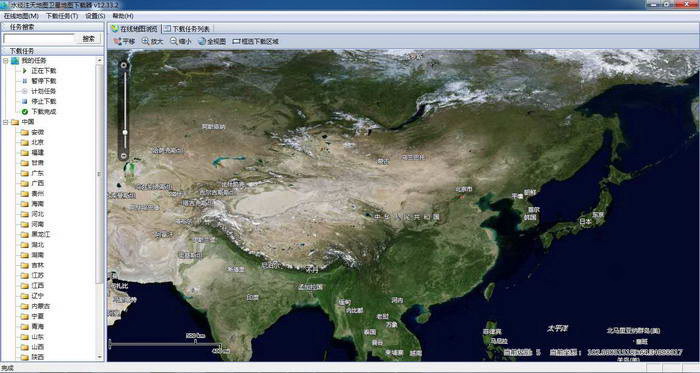Click the 完成 status bar text
The image size is (700, 373).
tap(8, 368)
